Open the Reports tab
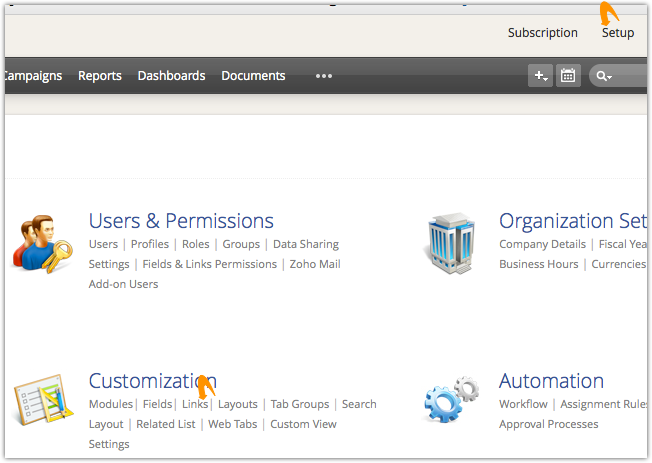Screen dimensions: 652x463 click(100, 76)
